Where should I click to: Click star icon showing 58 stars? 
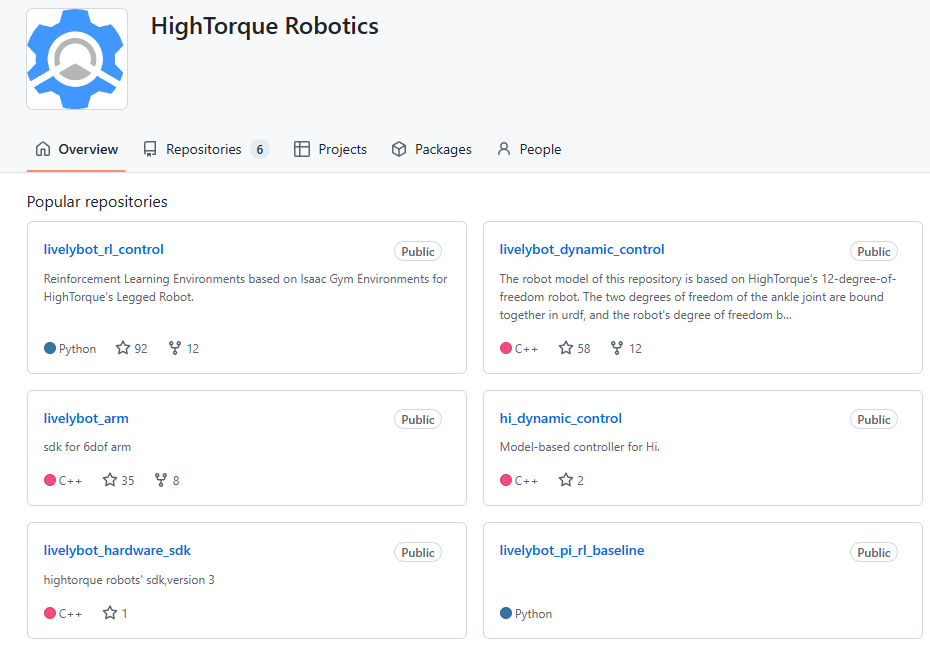point(566,348)
